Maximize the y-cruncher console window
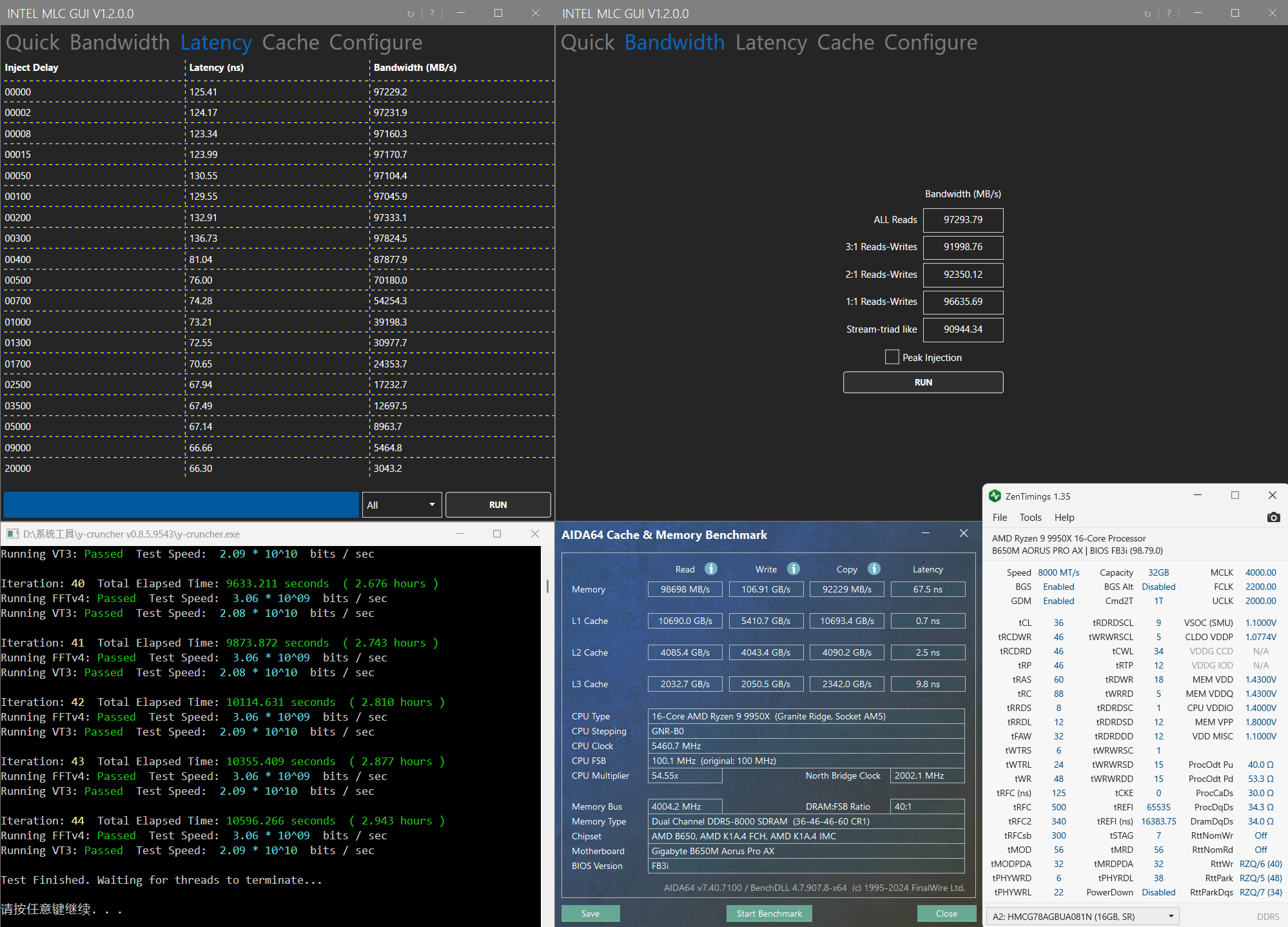1288x927 pixels. pos(497,534)
